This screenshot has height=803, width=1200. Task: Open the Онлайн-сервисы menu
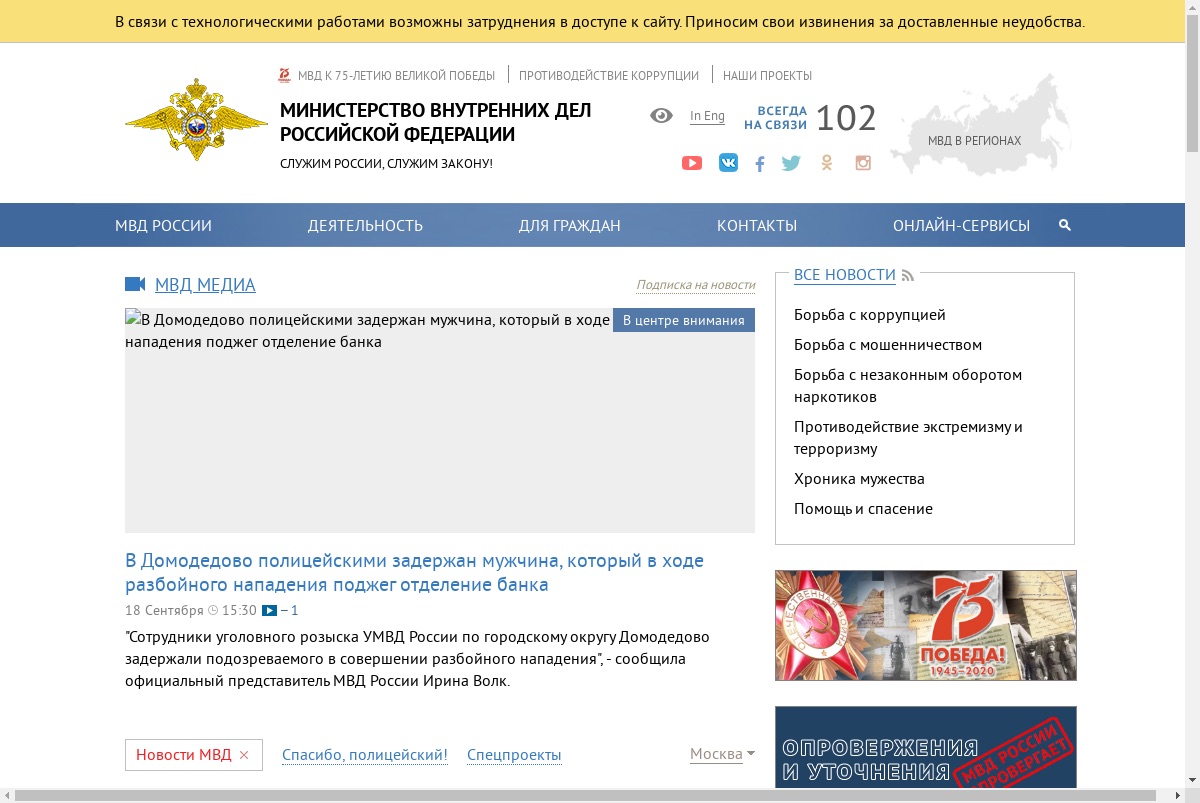[961, 225]
